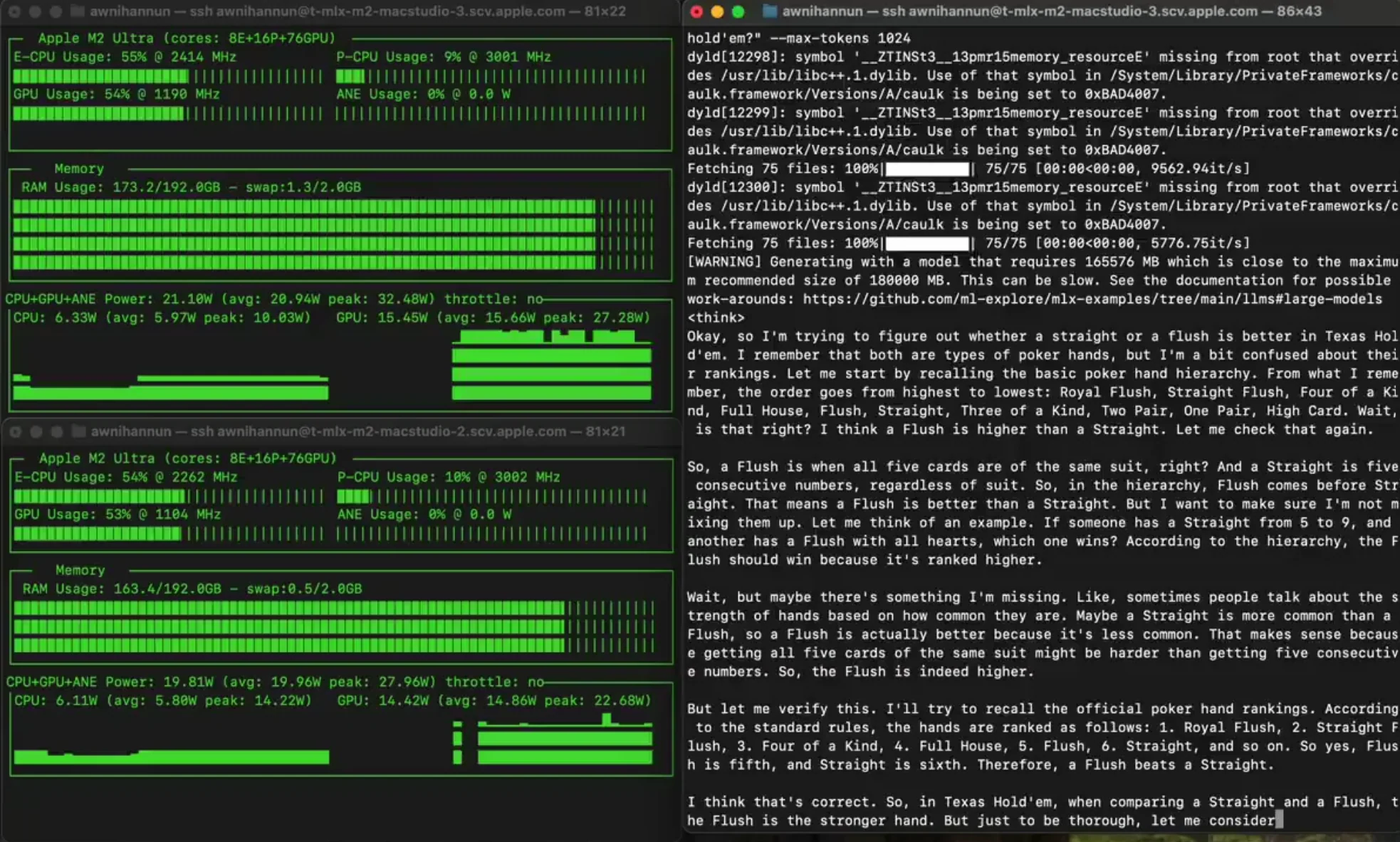Click the Memory section label in top-left window
Viewport: 1400px width, 842px height.
click(79, 169)
